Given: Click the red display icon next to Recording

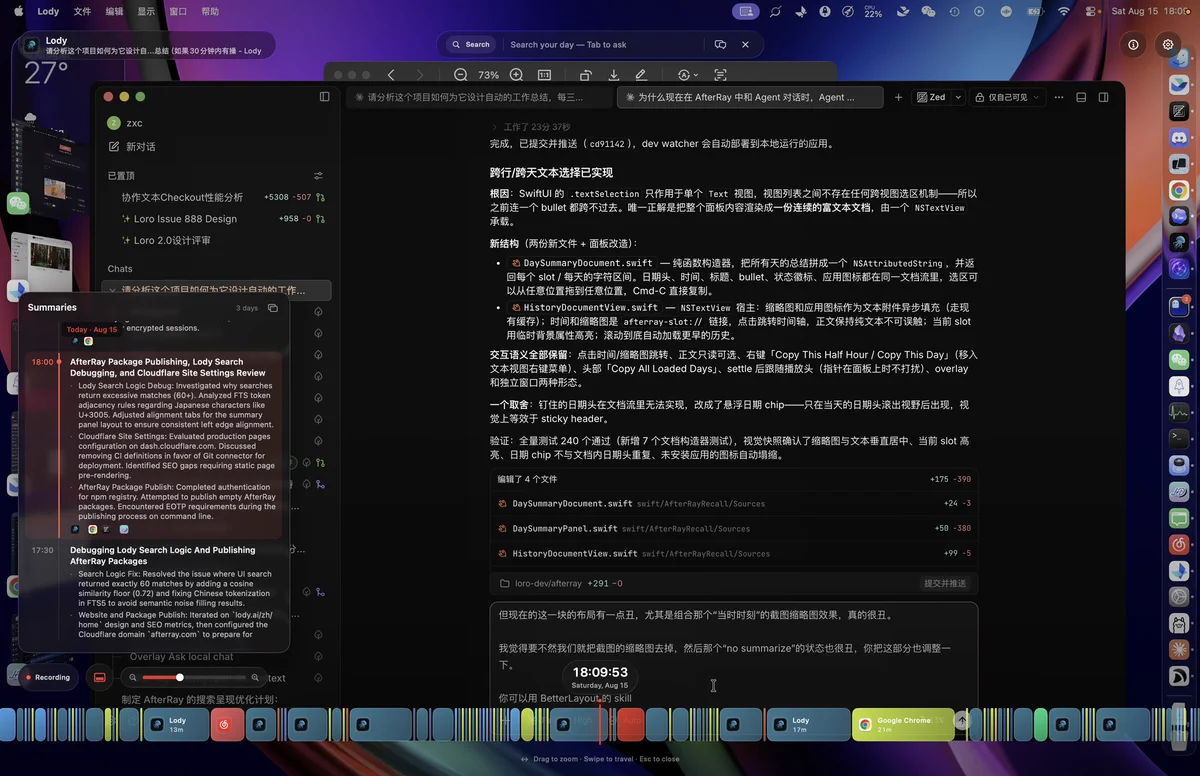Looking at the screenshot, I should (100, 677).
